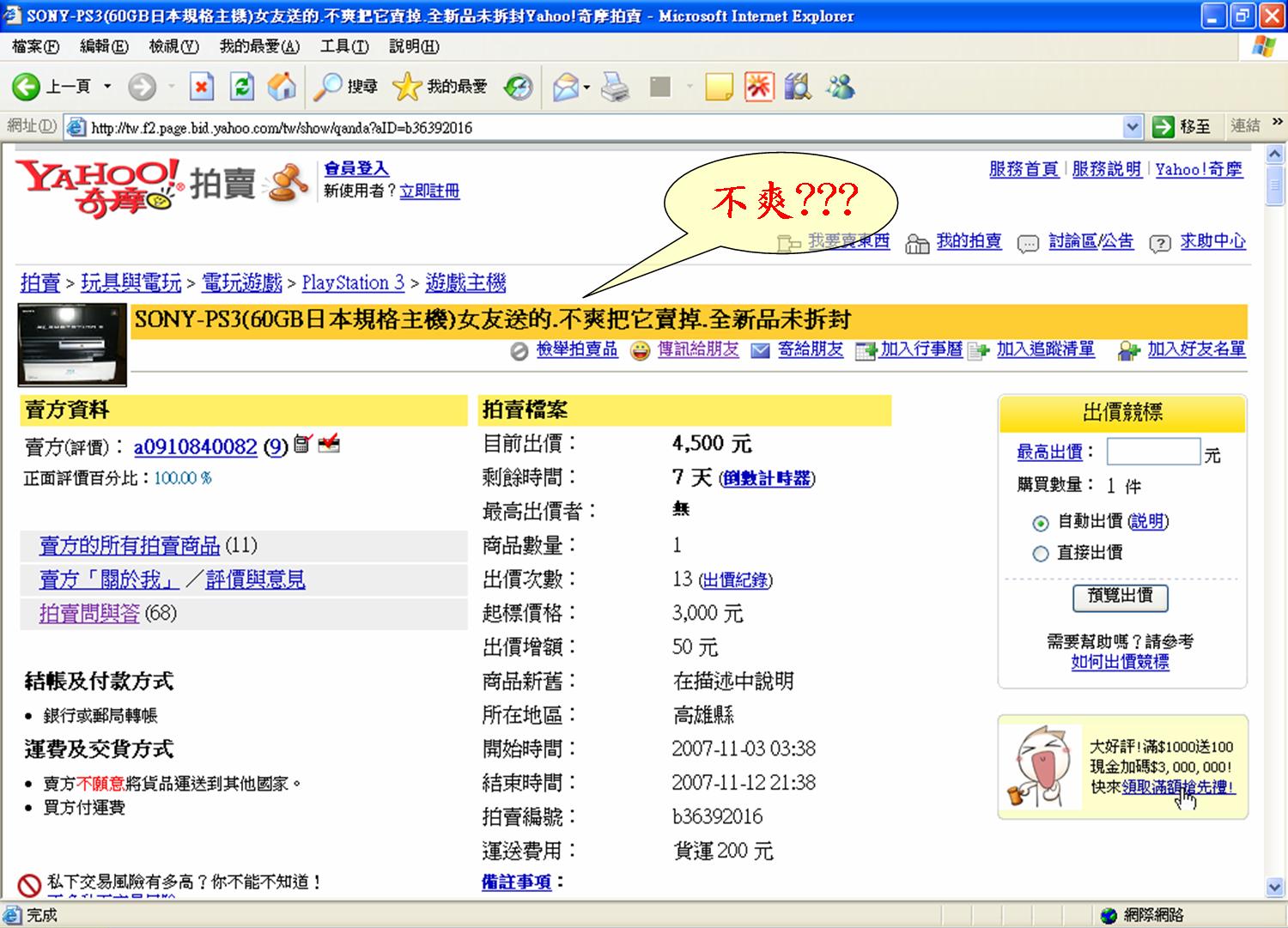This screenshot has width=1288, height=928.
Task: Select the 自動出價 radio button
Action: [1041, 523]
